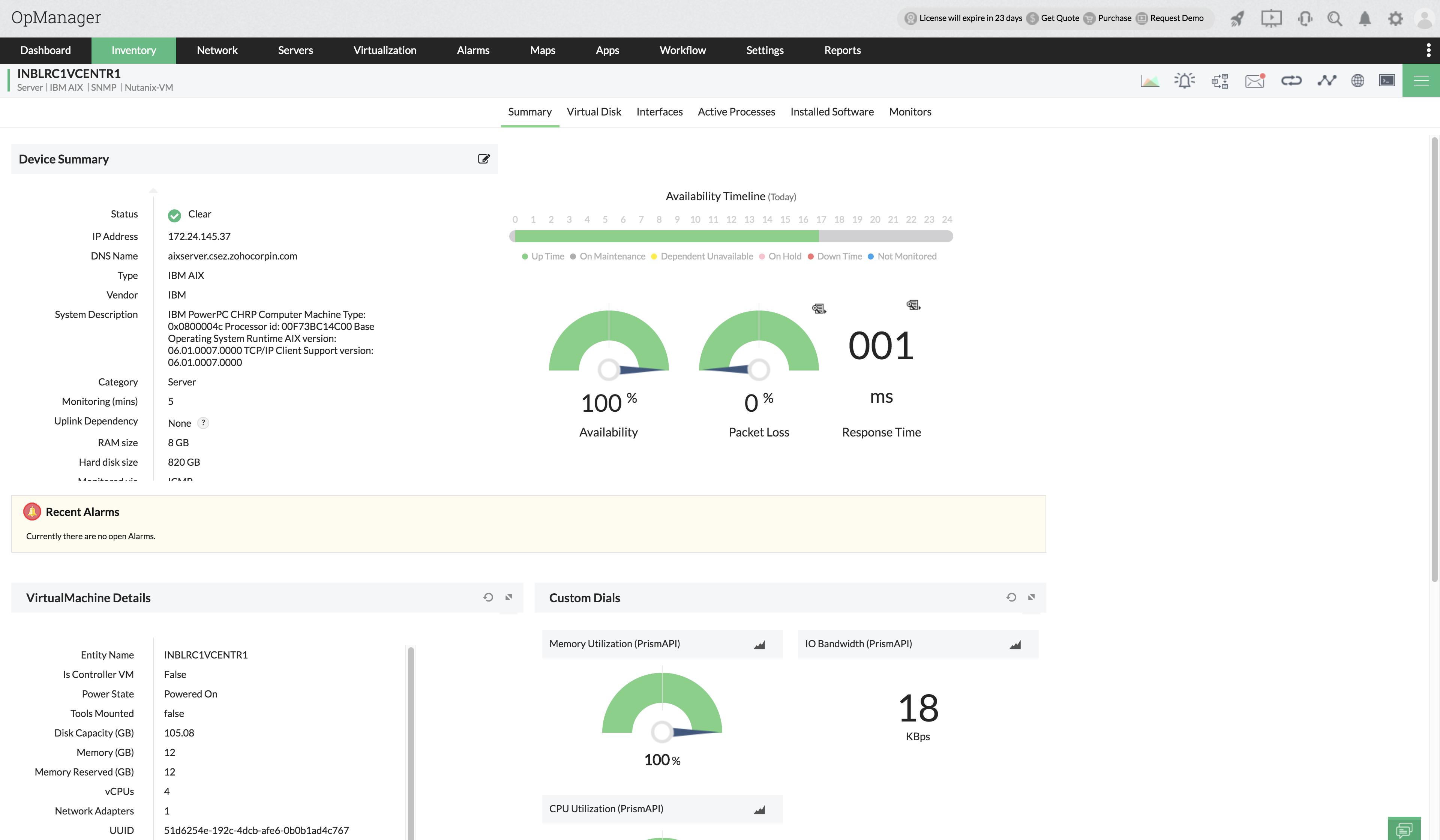This screenshot has width=1440, height=840.
Task: Switch to the Virtual Disk tab
Action: tap(594, 112)
